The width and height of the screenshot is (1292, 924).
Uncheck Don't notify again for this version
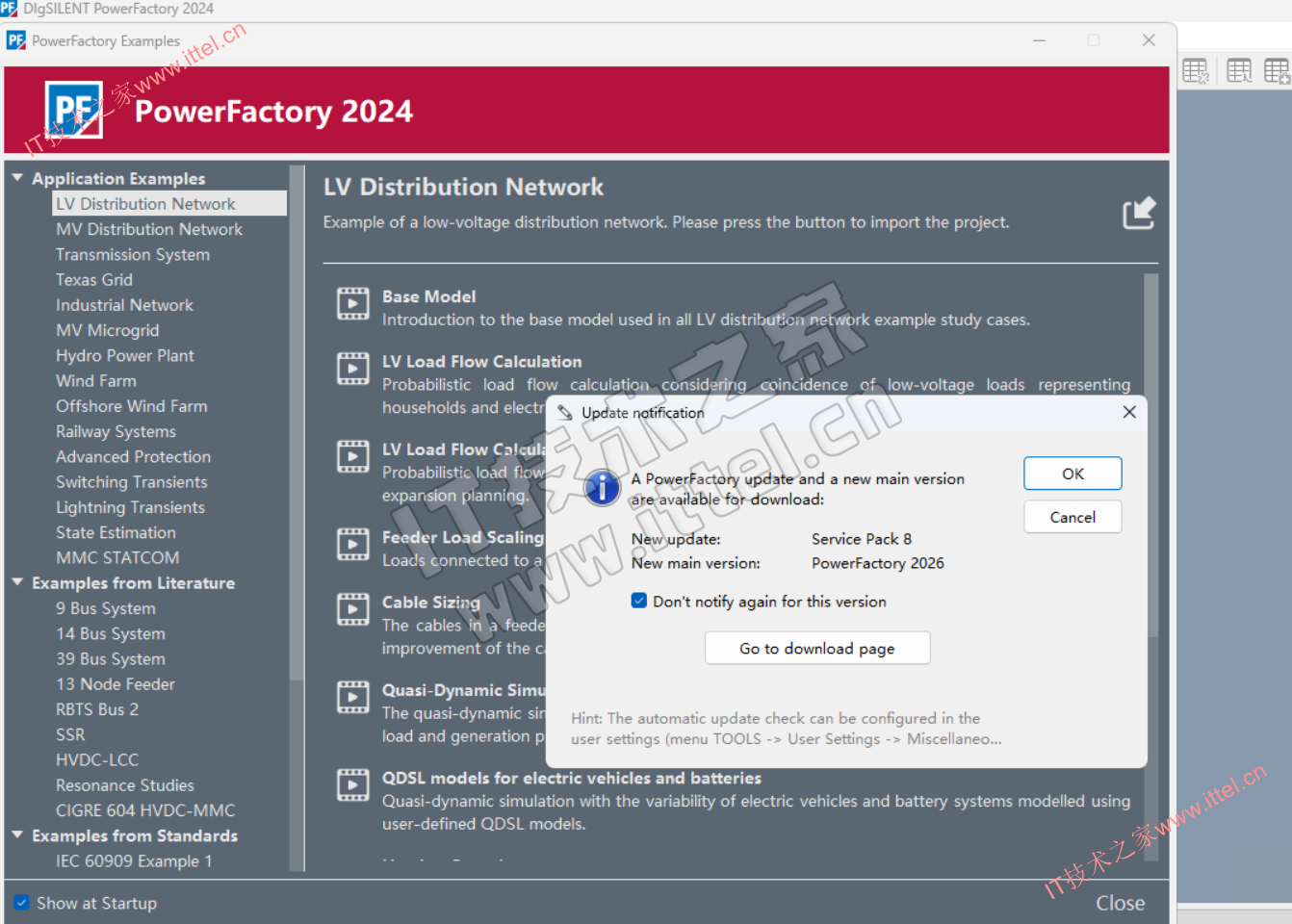pos(638,601)
